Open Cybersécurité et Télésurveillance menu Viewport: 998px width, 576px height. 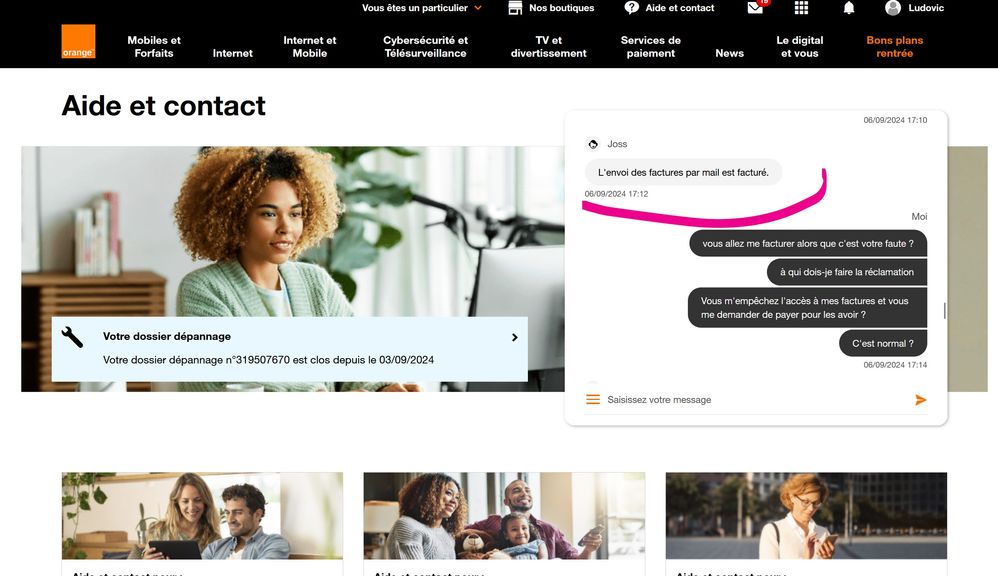[x=425, y=46]
